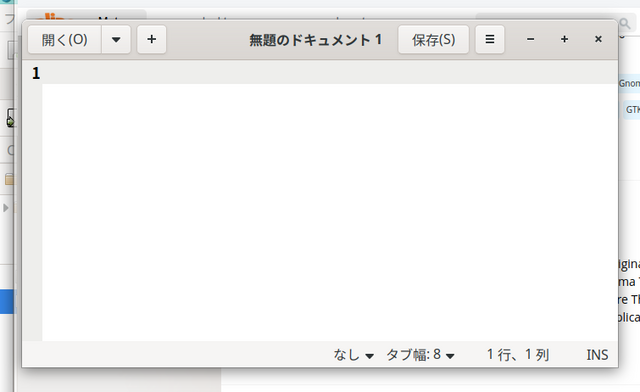Viewport: 640px width, 392px height.
Task: Create a new document with the plus icon
Action: [x=151, y=40]
